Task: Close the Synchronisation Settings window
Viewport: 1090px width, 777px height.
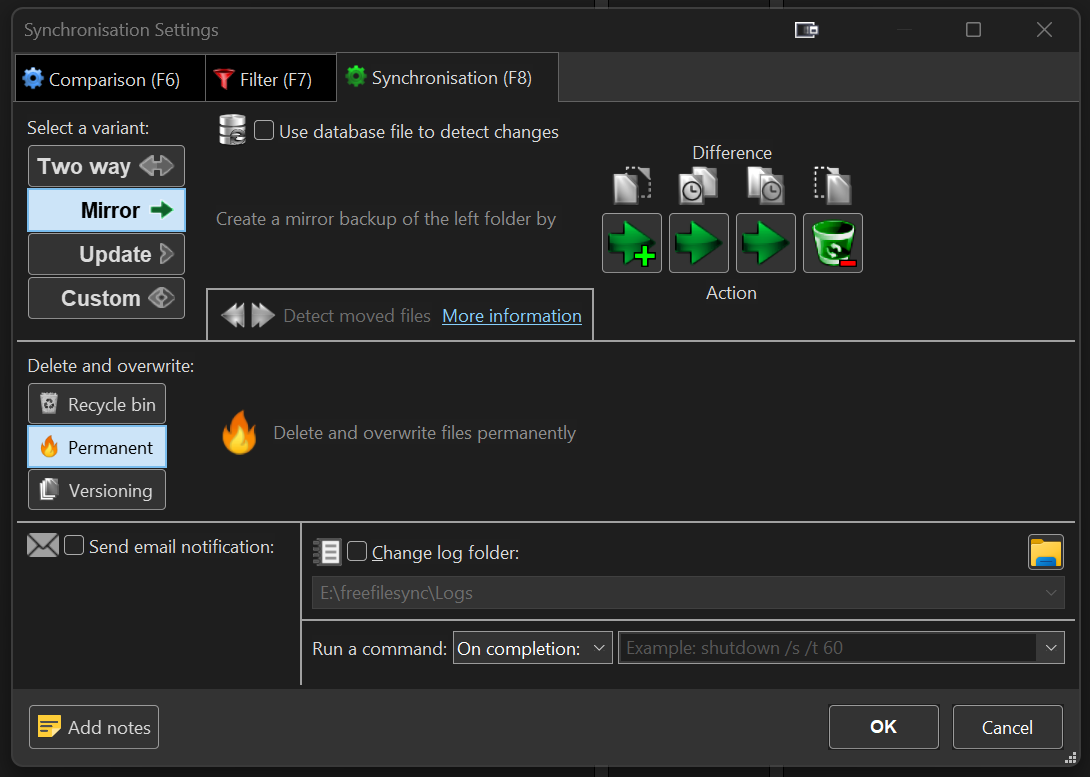Action: click(1044, 30)
